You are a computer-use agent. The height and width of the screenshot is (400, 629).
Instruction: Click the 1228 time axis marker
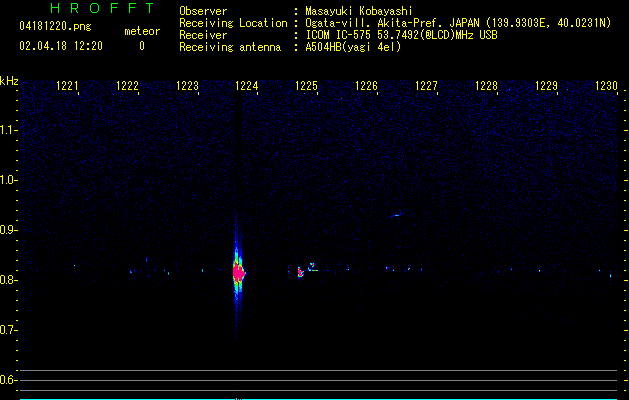tap(486, 86)
